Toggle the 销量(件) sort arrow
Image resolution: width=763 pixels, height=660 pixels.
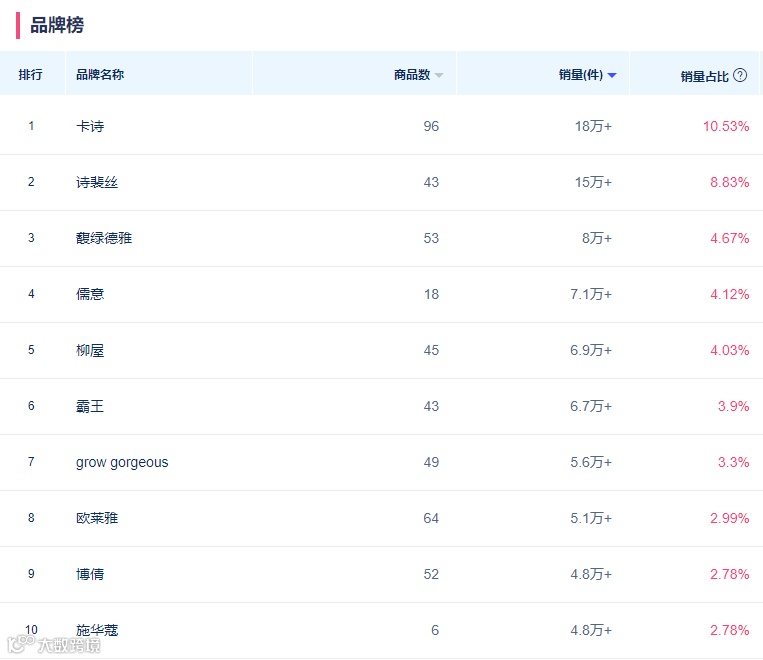[x=612, y=75]
